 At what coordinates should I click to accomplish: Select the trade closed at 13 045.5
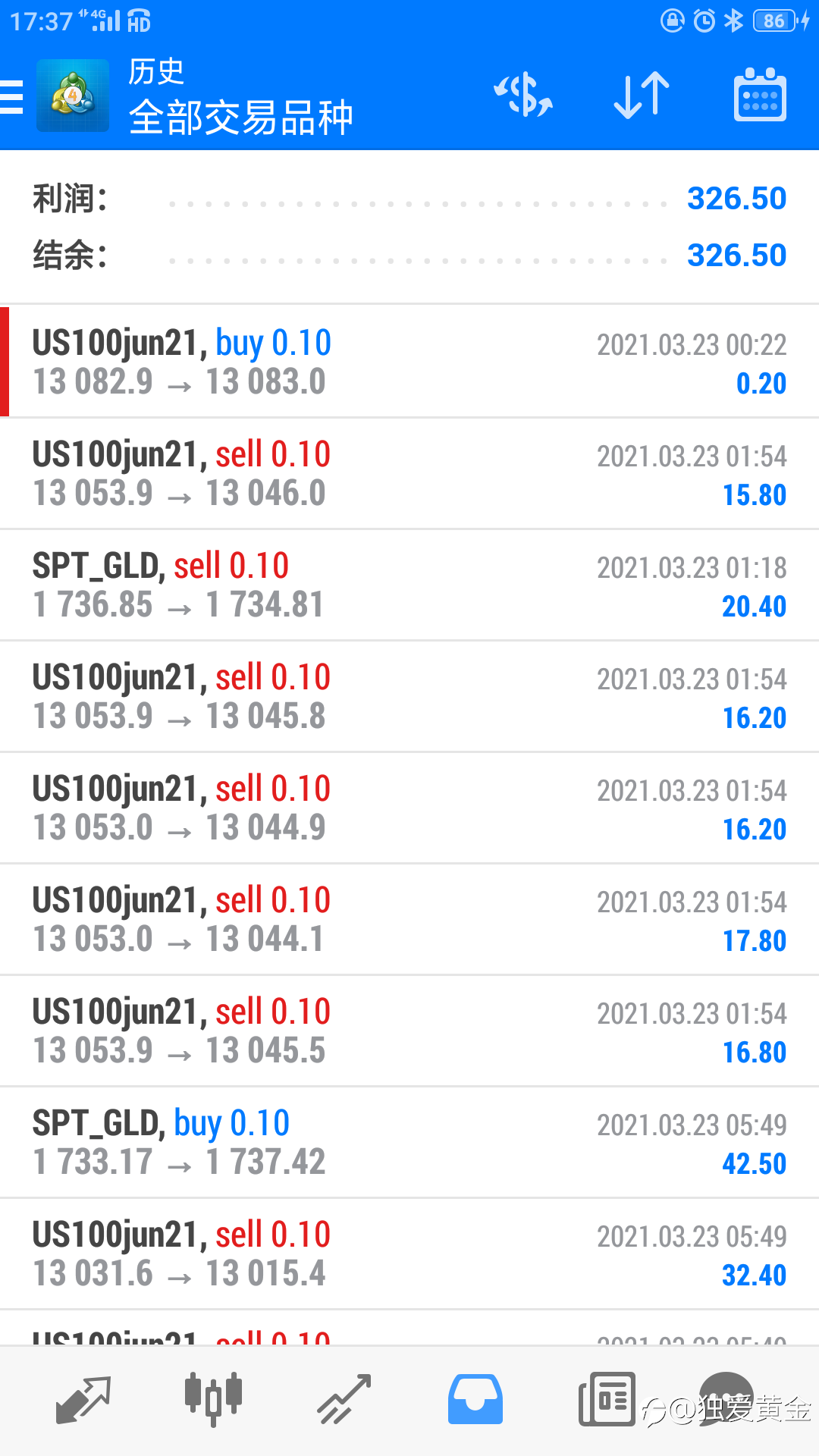pyautogui.click(x=409, y=1031)
